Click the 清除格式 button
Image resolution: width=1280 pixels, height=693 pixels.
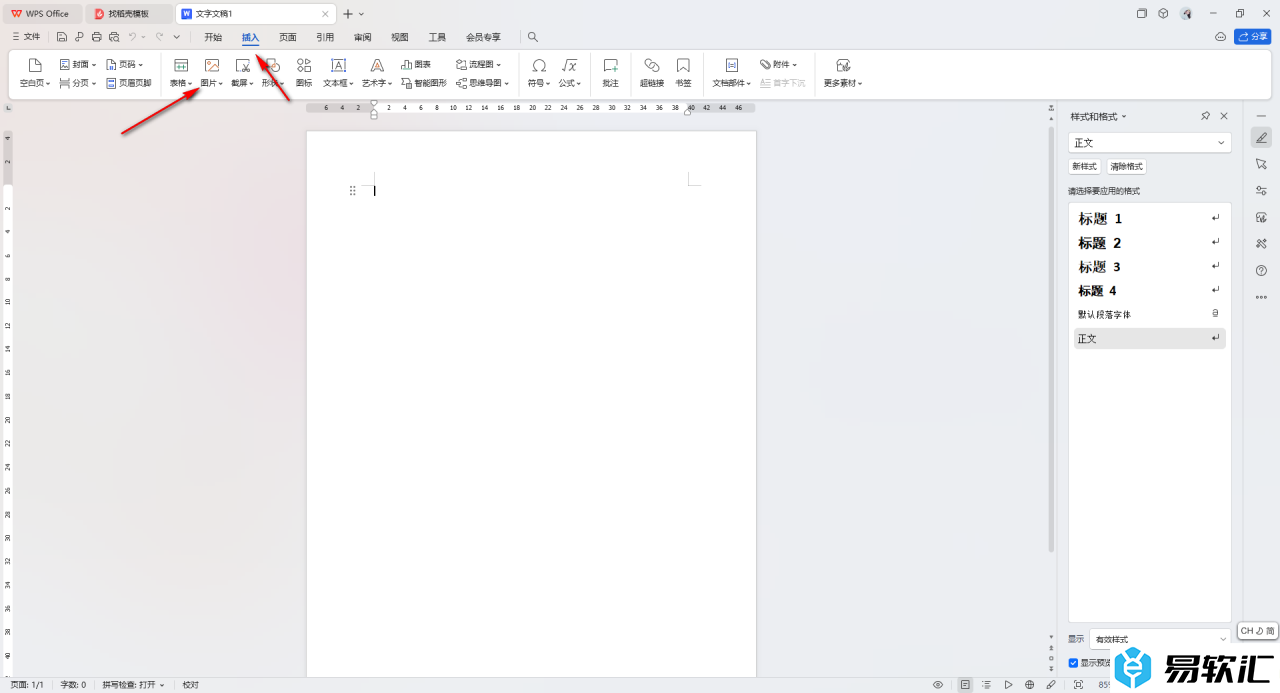click(1128, 167)
